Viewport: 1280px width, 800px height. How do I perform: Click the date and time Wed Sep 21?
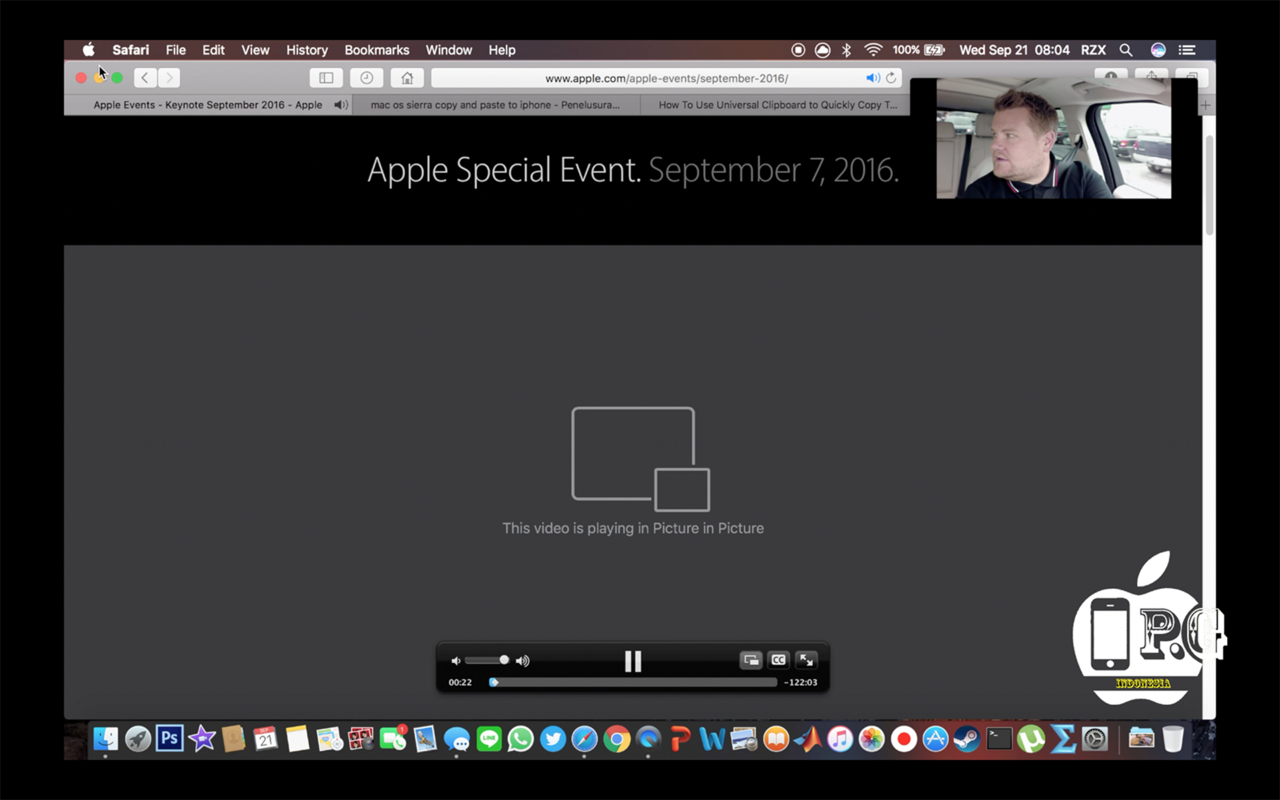click(1014, 50)
